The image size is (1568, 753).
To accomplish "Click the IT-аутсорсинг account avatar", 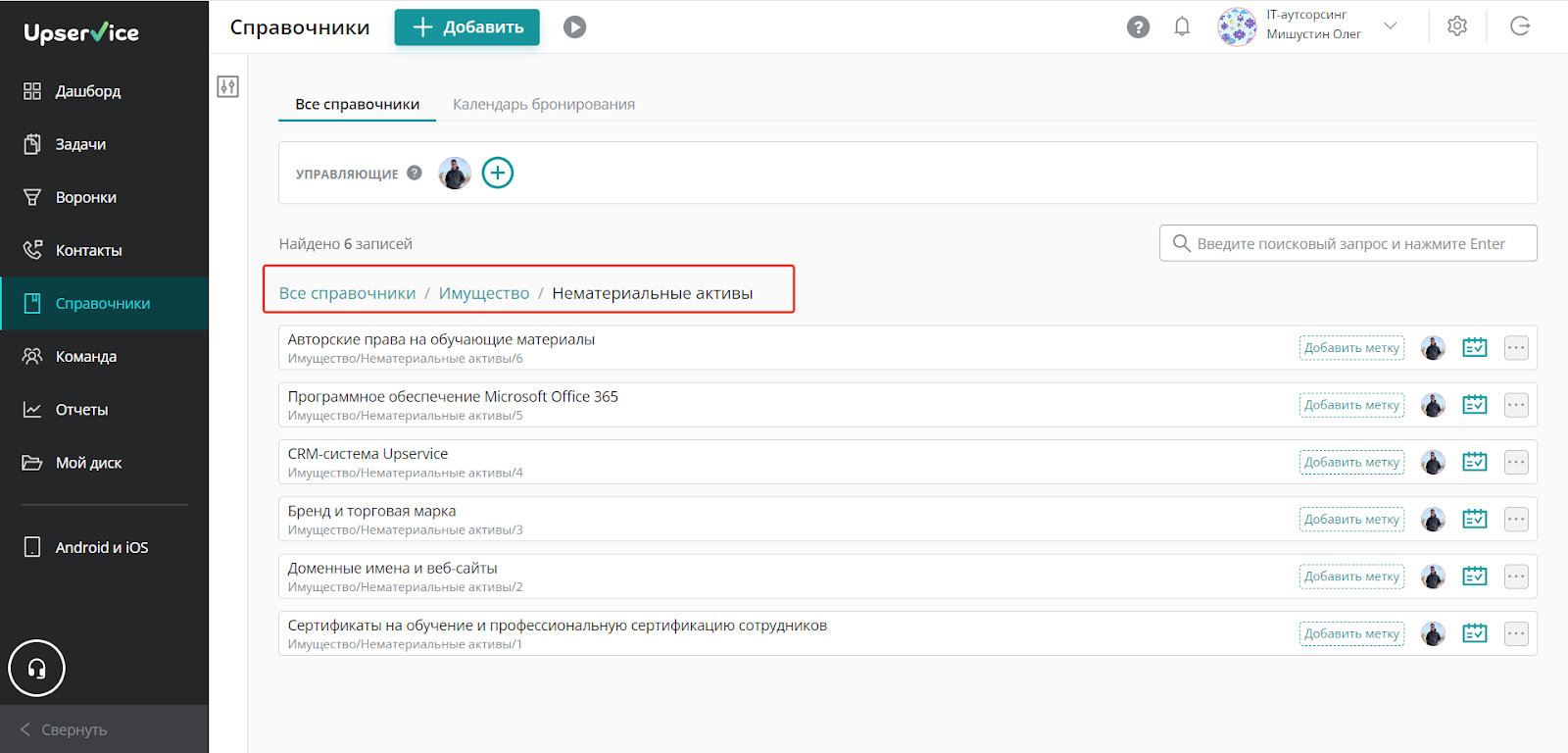I will click(x=1237, y=26).
